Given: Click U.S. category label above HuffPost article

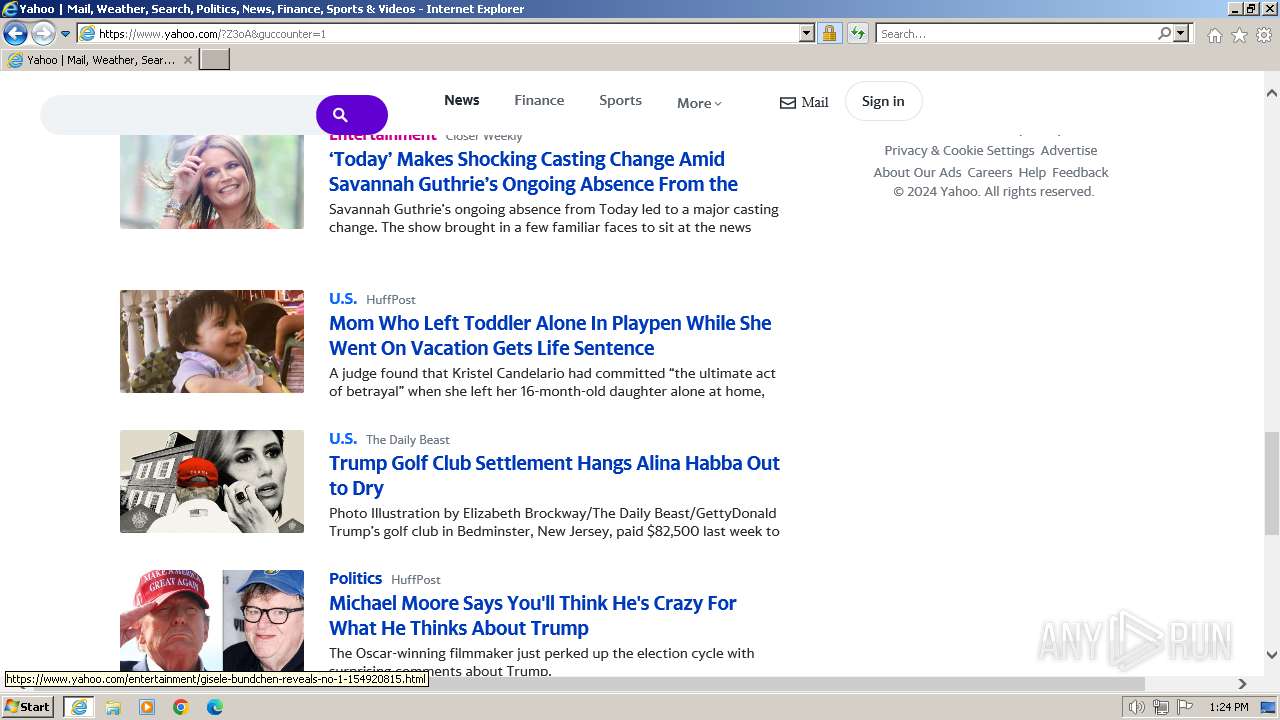Looking at the screenshot, I should point(343,298).
